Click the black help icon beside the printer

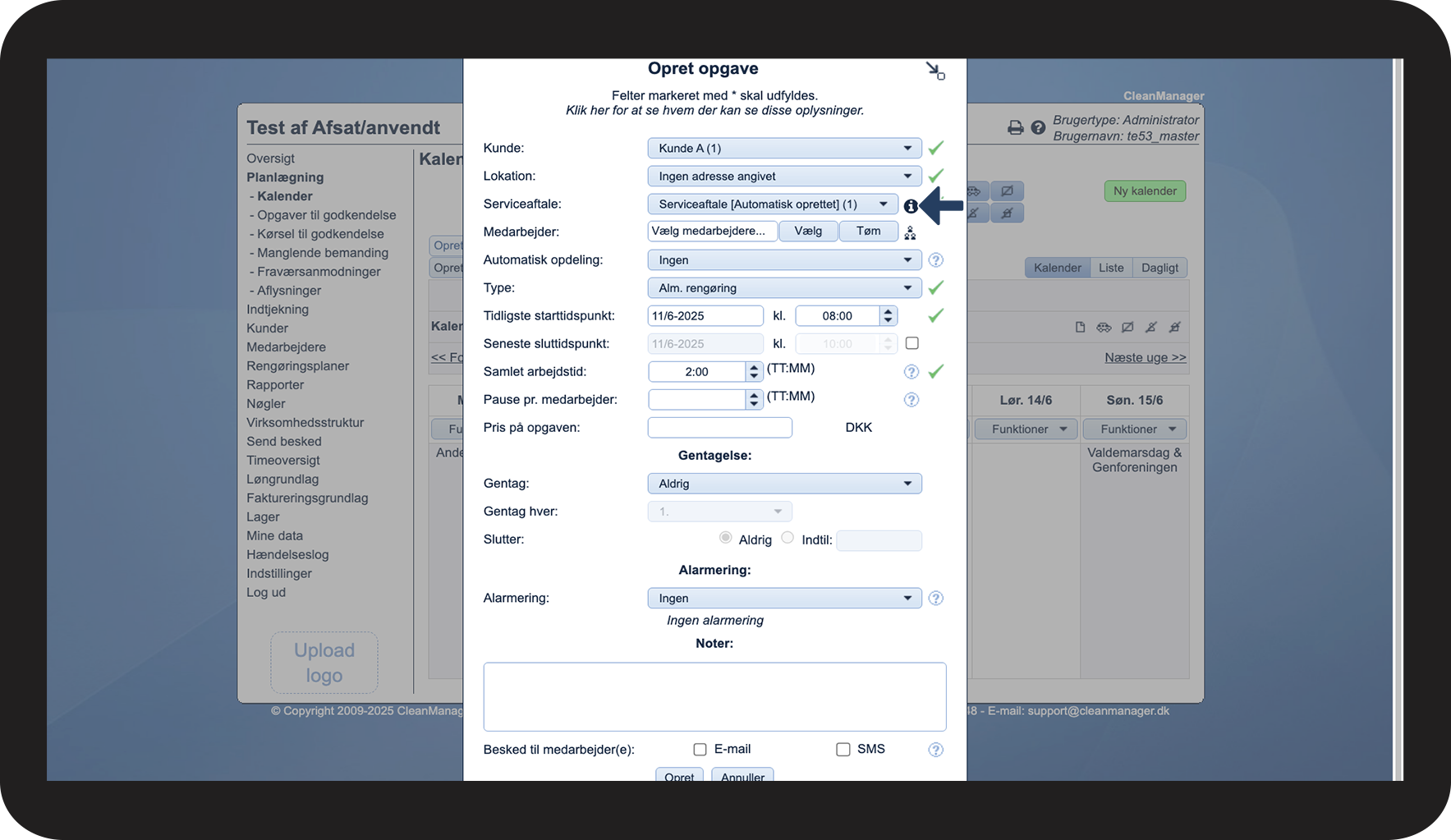tap(1038, 127)
